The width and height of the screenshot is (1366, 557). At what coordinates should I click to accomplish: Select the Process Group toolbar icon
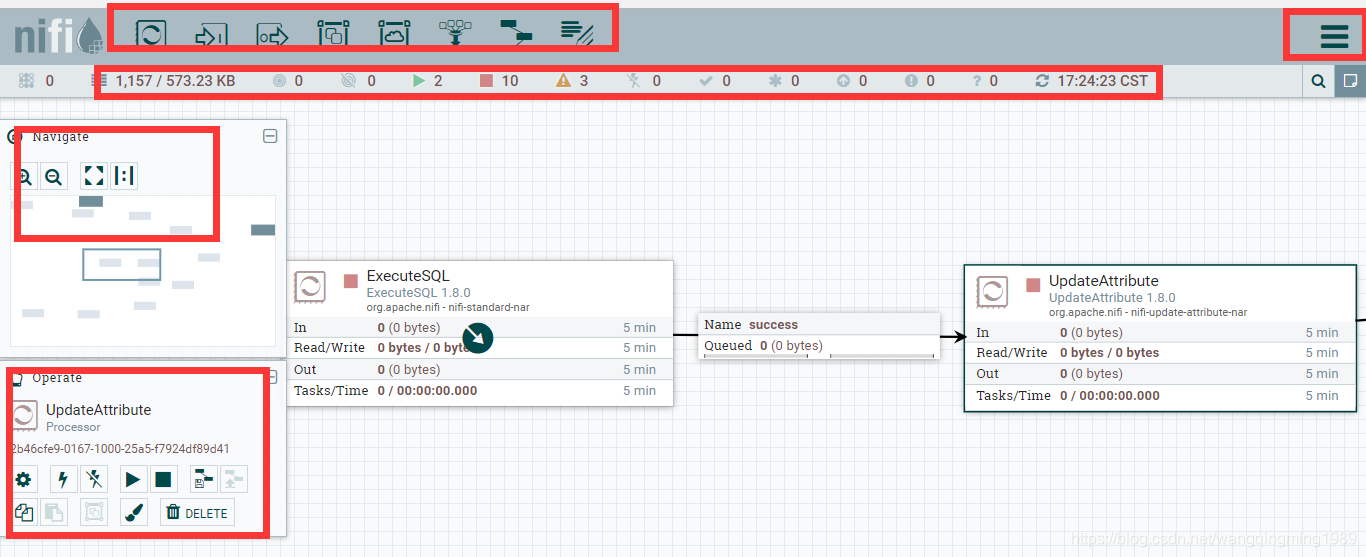click(x=332, y=34)
